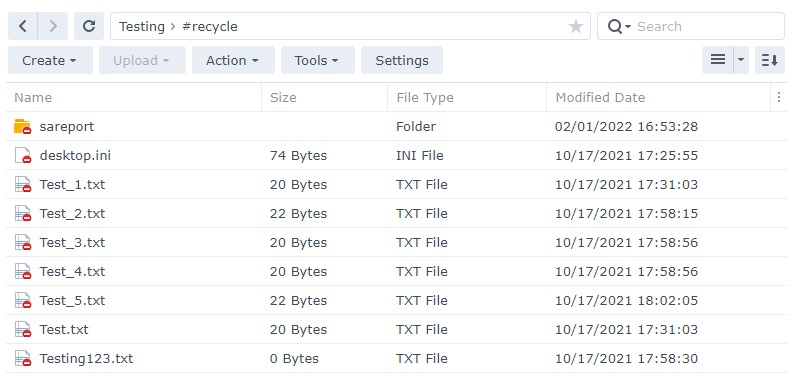Select the Test_4.txt file name
The height and width of the screenshot is (378, 793).
point(72,272)
